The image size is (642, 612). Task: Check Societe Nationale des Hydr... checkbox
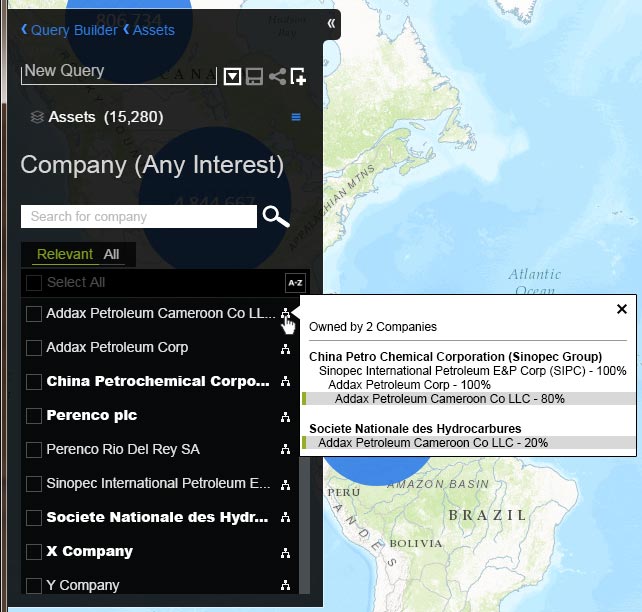(34, 518)
